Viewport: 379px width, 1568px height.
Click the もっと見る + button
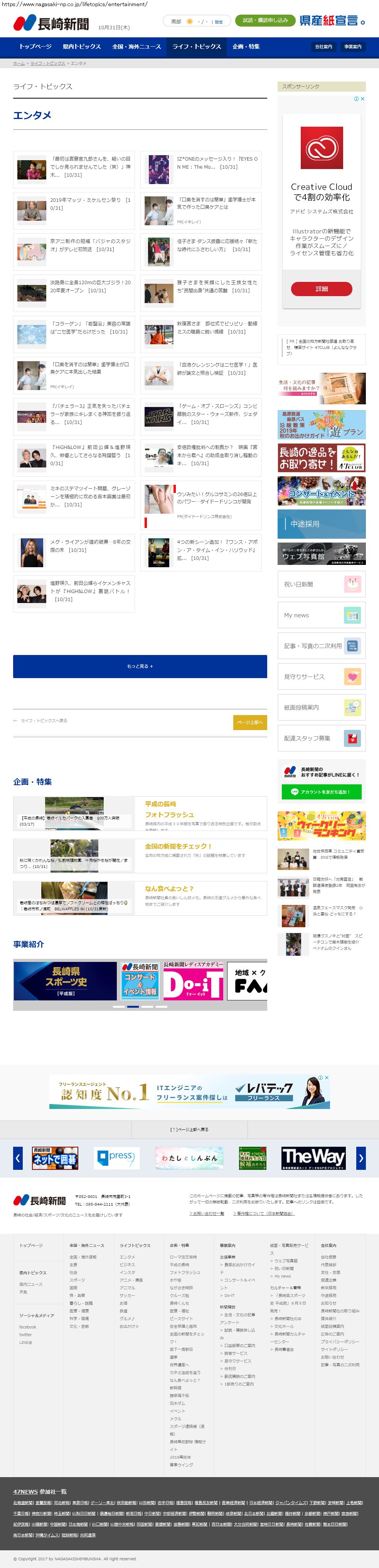click(x=140, y=666)
